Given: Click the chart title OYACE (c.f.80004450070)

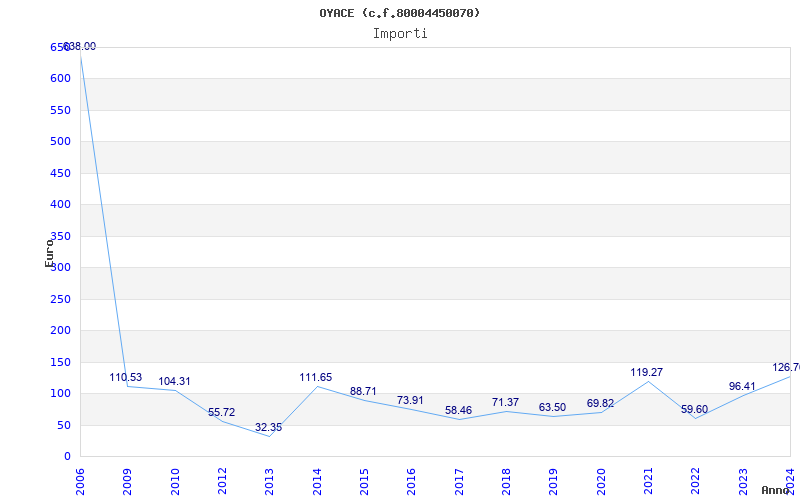Looking at the screenshot, I should [x=399, y=13].
